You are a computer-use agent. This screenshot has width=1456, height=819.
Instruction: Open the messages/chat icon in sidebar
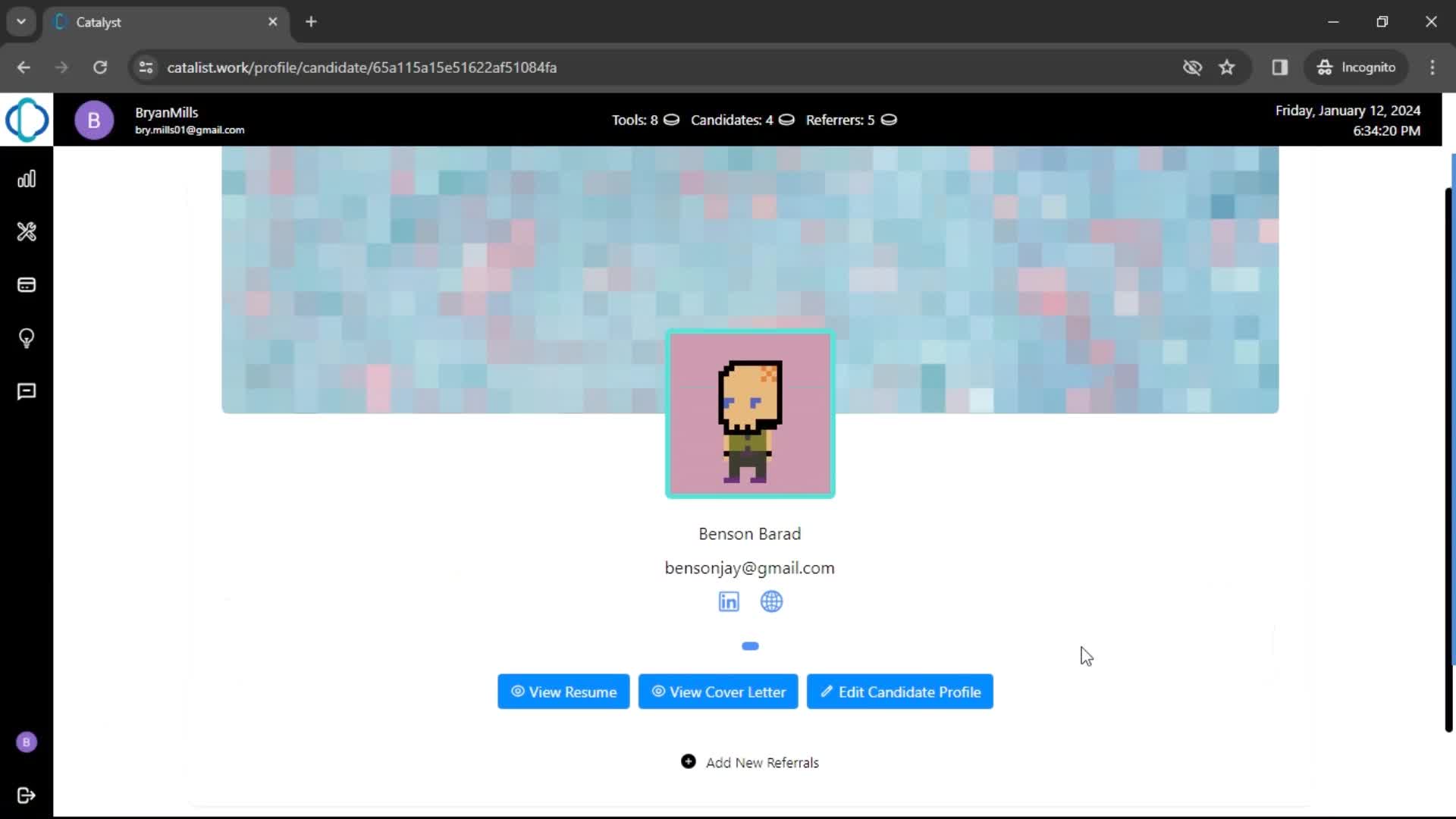click(x=26, y=391)
